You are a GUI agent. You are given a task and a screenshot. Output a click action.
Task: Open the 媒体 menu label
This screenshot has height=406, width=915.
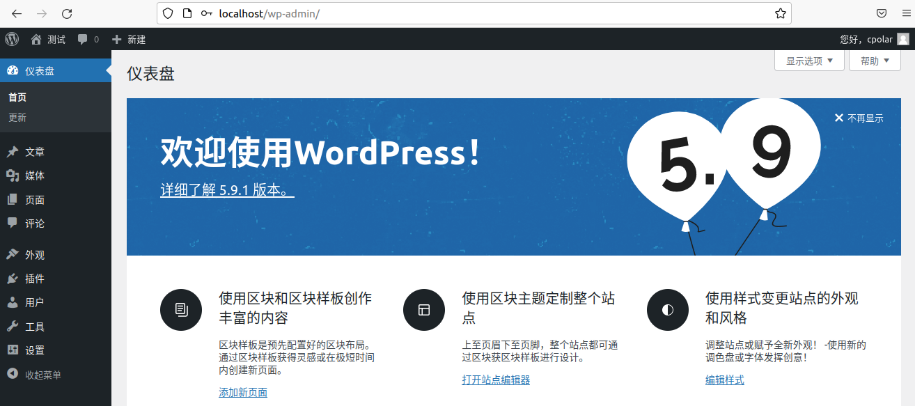point(34,176)
